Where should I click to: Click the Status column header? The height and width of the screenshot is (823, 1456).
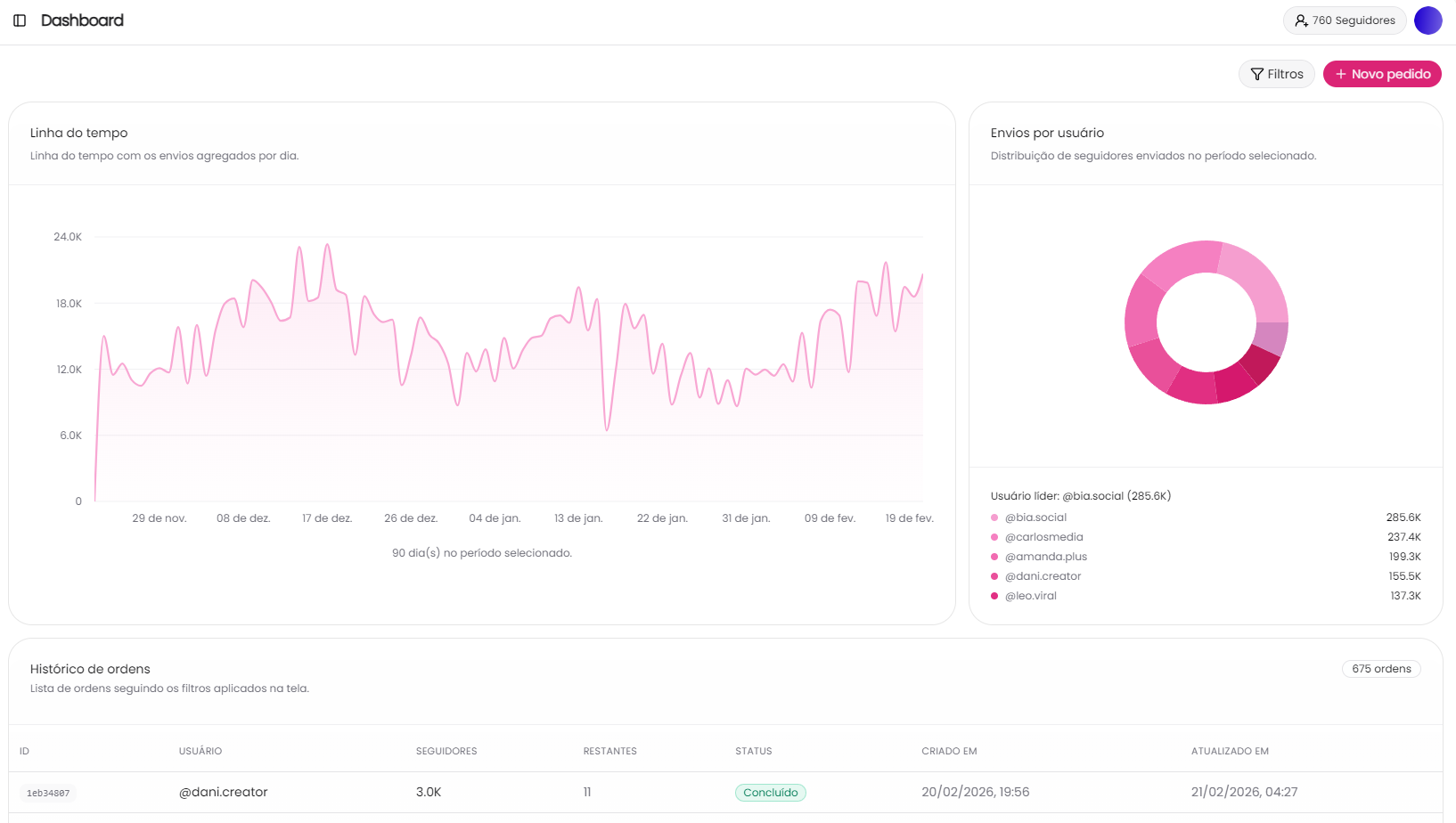[753, 751]
